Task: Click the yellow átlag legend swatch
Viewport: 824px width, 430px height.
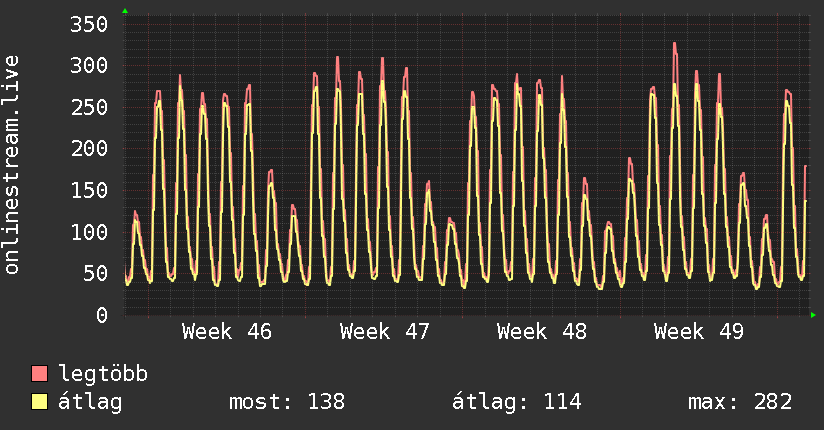Action: click(40, 402)
